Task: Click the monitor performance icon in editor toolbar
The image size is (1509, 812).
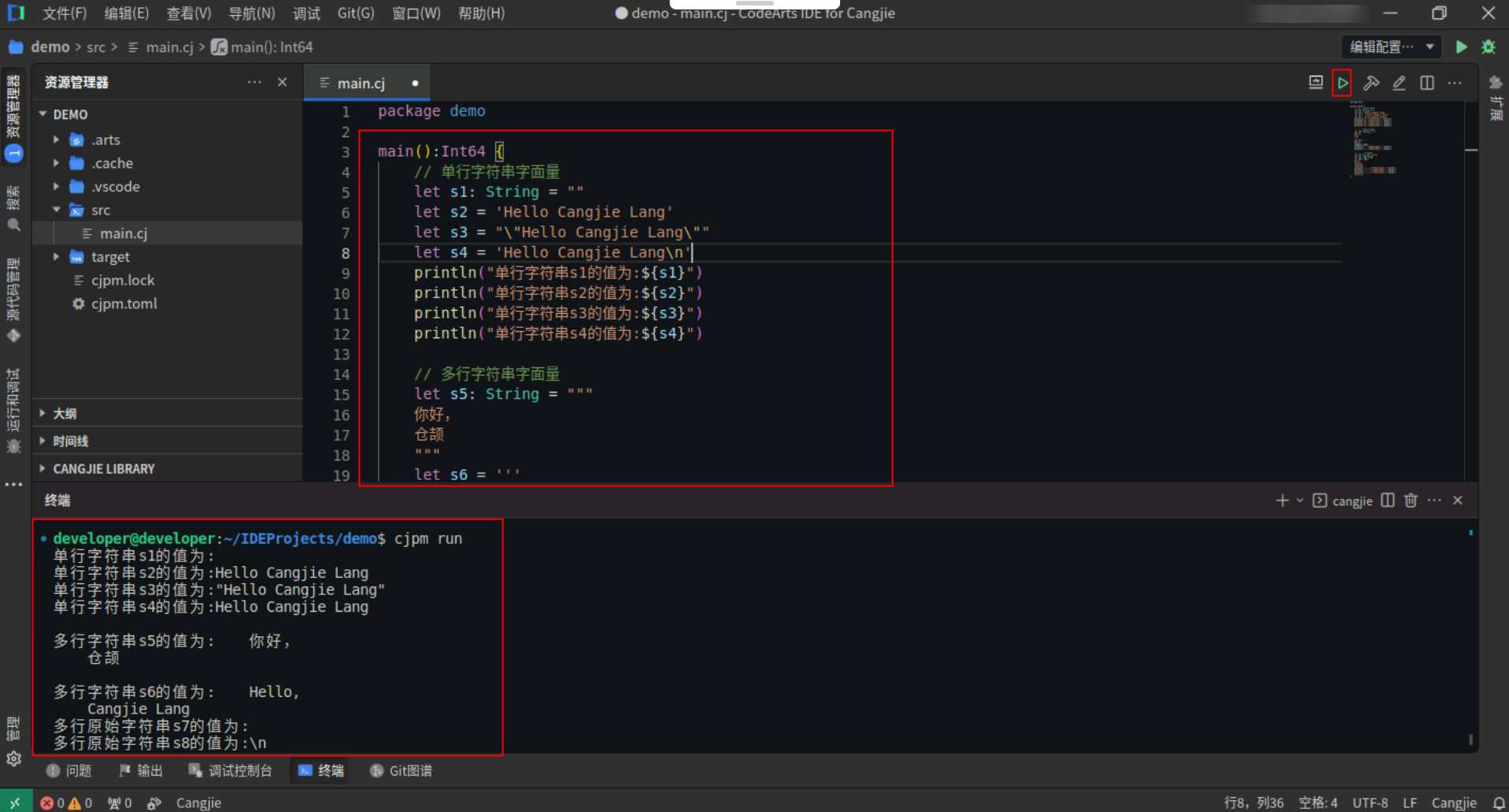Action: pyautogui.click(x=1316, y=83)
